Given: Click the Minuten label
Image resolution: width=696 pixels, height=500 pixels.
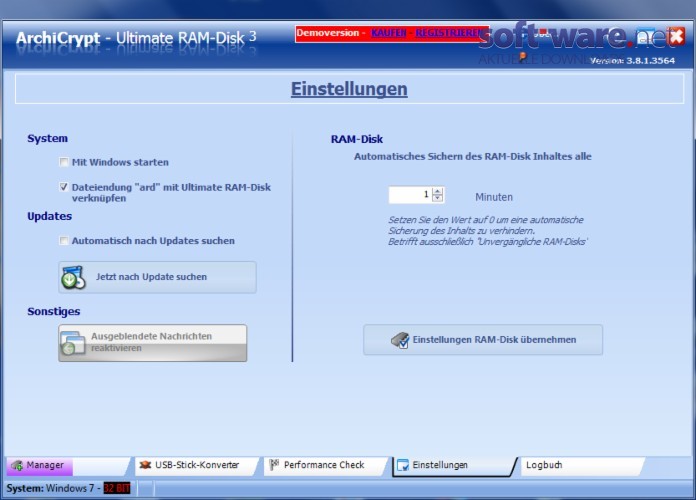Looking at the screenshot, I should tap(494, 197).
